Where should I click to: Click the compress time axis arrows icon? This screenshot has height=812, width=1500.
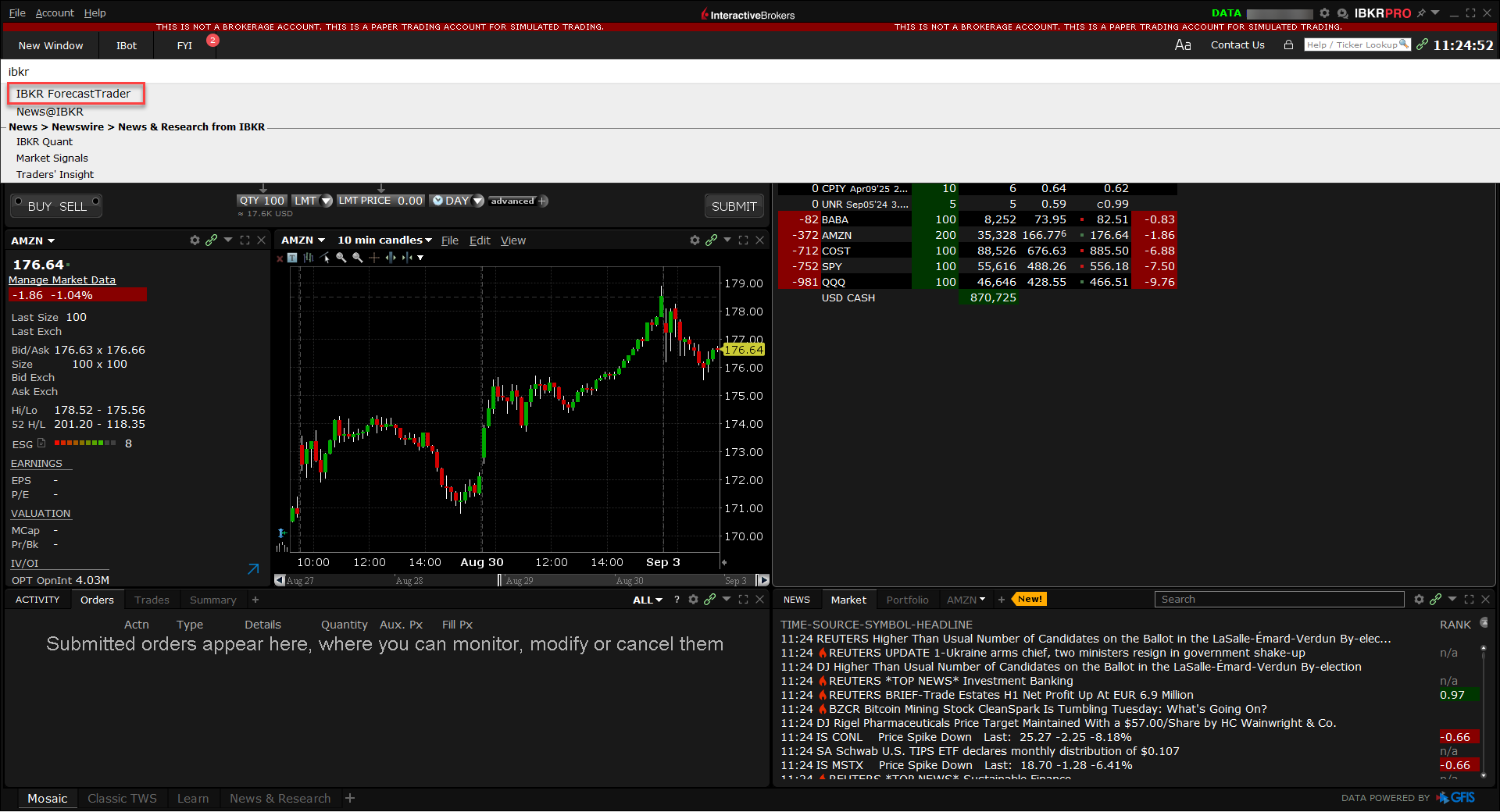pos(406,258)
